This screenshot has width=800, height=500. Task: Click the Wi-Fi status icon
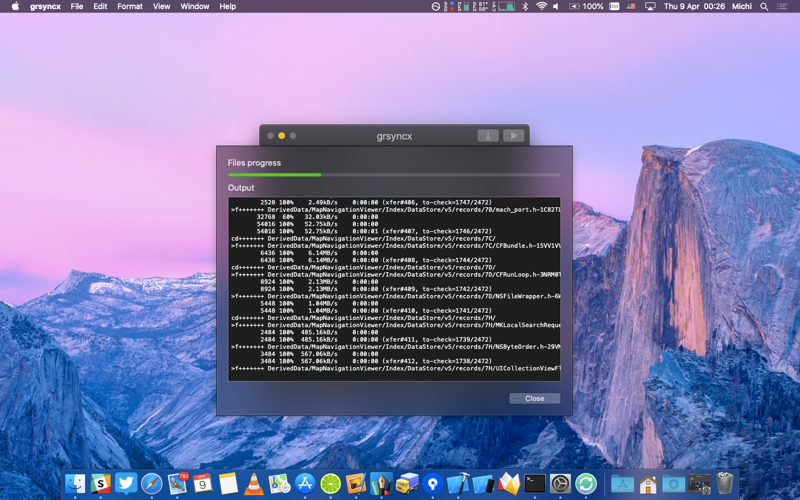tap(541, 7)
